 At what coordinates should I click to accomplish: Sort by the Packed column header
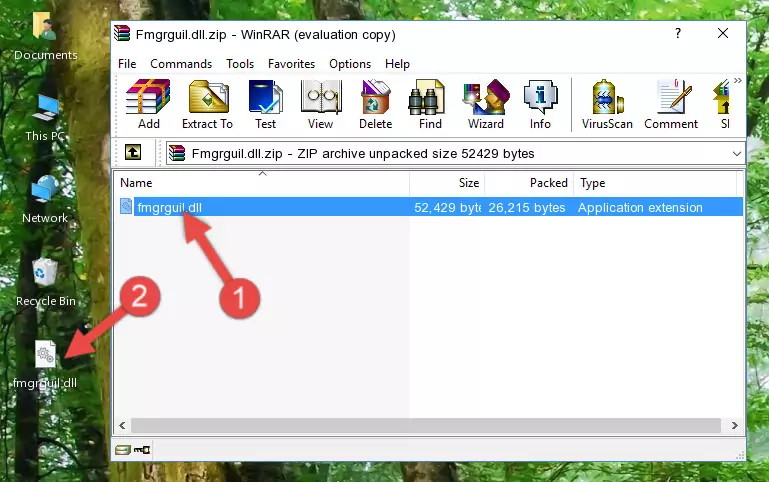click(x=529, y=183)
